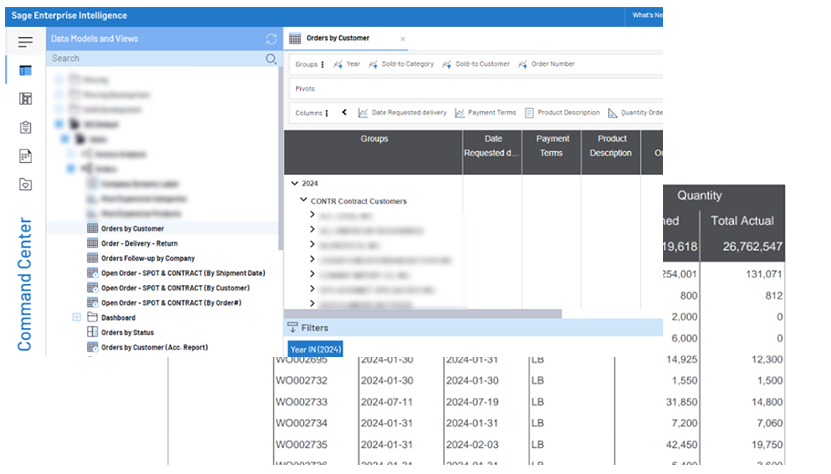
Task: Click the Columns options dots icon
Action: pyautogui.click(x=327, y=113)
